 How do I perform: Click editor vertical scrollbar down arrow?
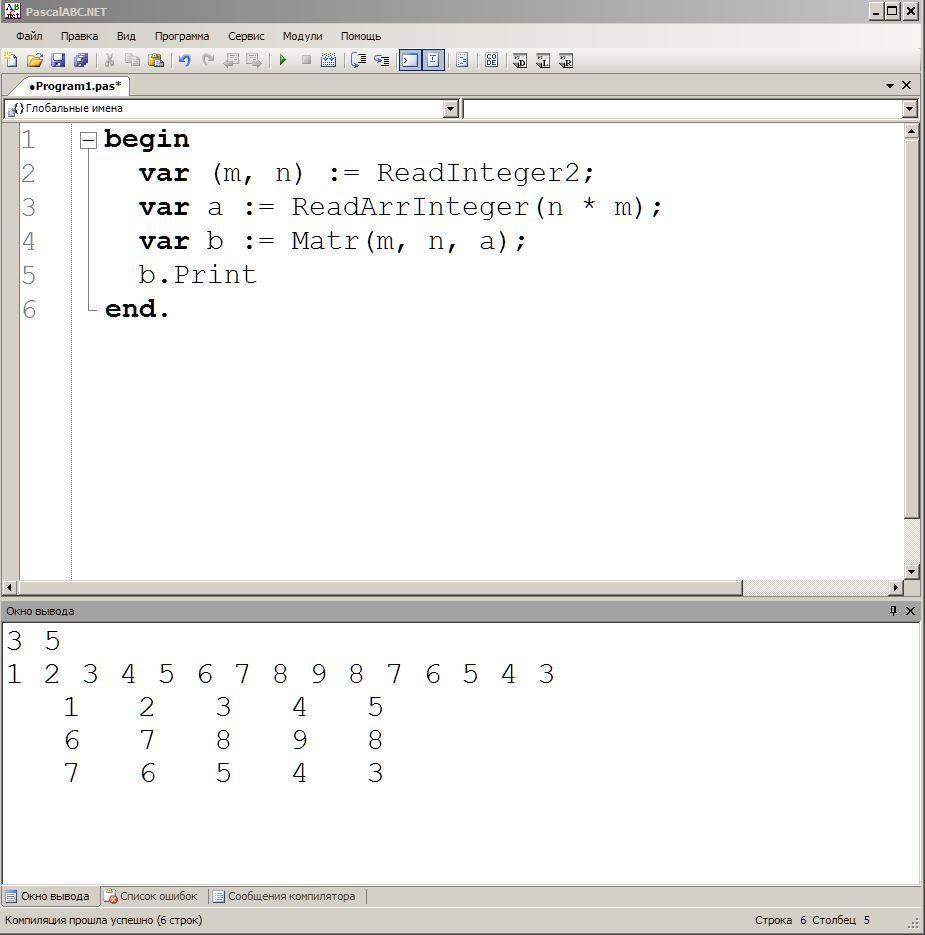[911, 571]
